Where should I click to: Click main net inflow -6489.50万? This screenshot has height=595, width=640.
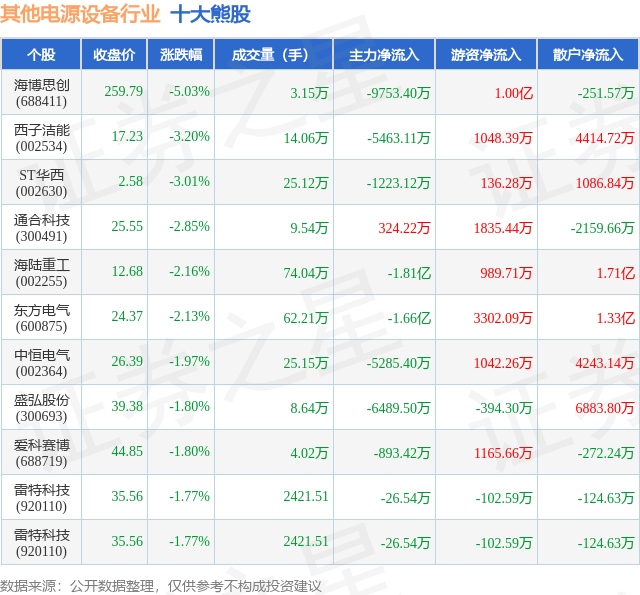coord(398,408)
